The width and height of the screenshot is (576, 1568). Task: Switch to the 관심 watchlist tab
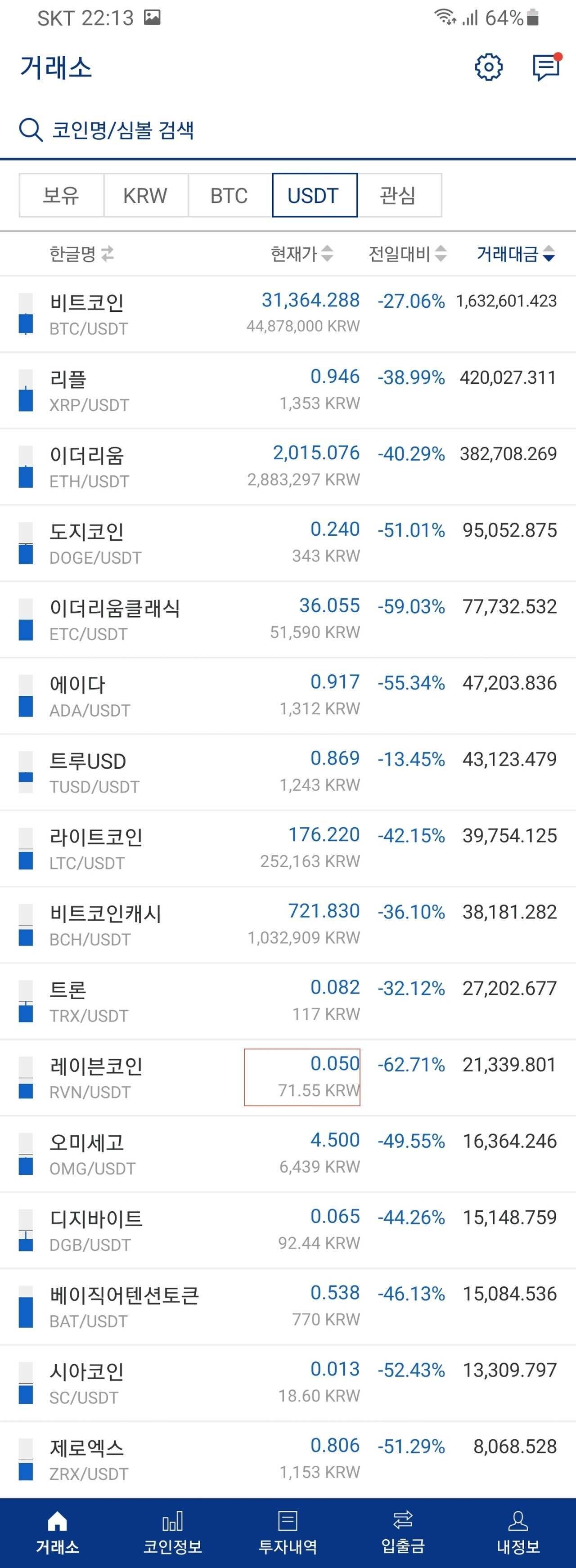pos(399,195)
